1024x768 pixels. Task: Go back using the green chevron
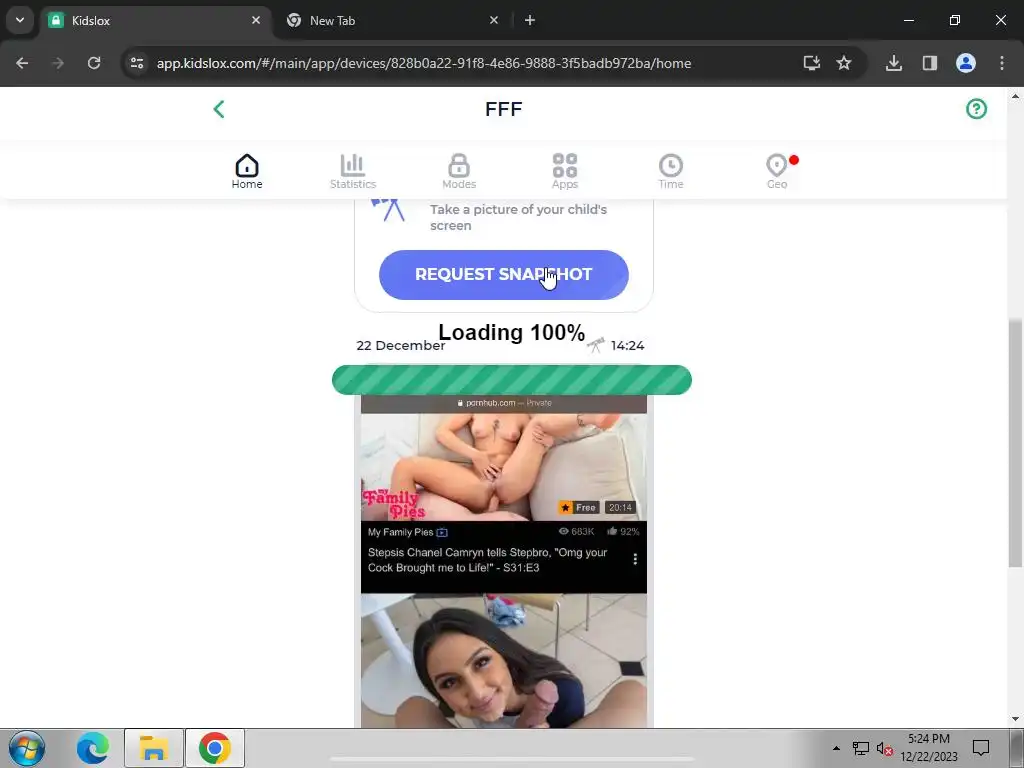pos(219,109)
